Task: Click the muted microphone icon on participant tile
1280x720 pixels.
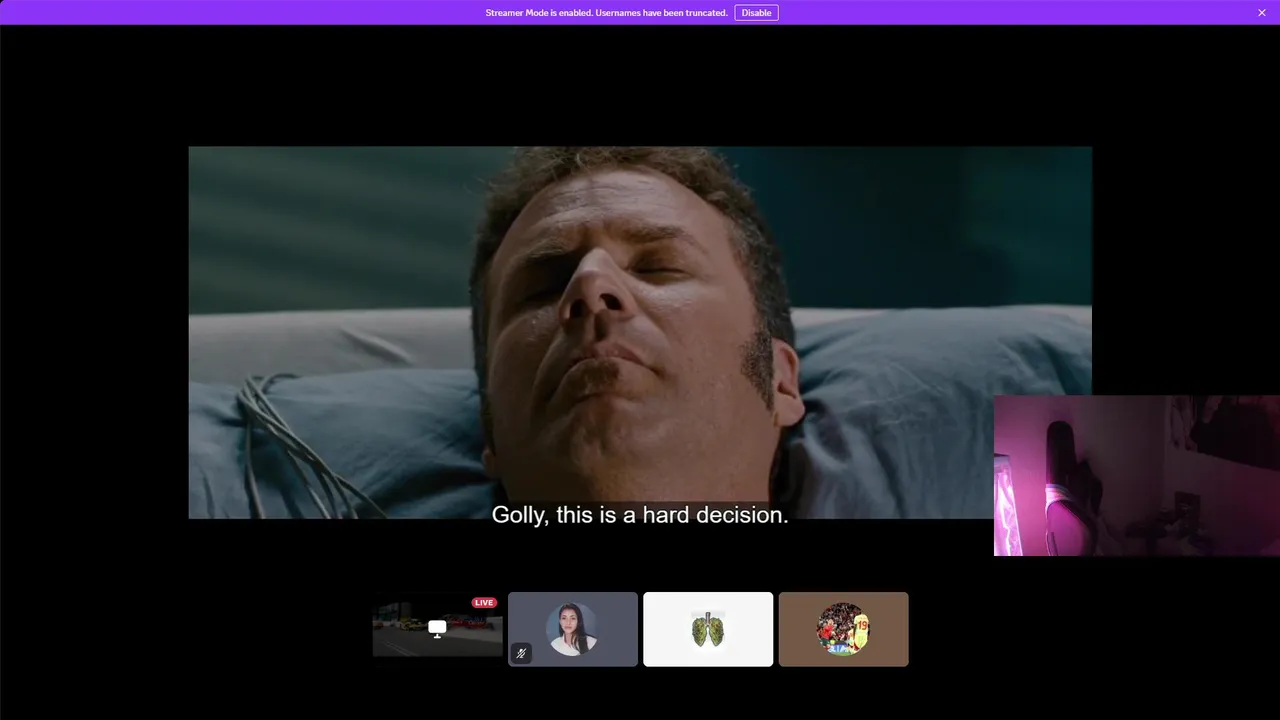Action: pyautogui.click(x=521, y=653)
